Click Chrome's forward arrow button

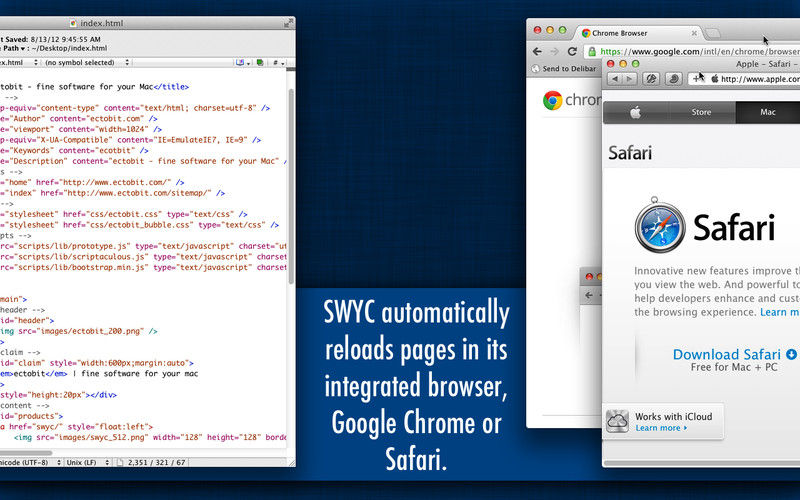[x=555, y=52]
